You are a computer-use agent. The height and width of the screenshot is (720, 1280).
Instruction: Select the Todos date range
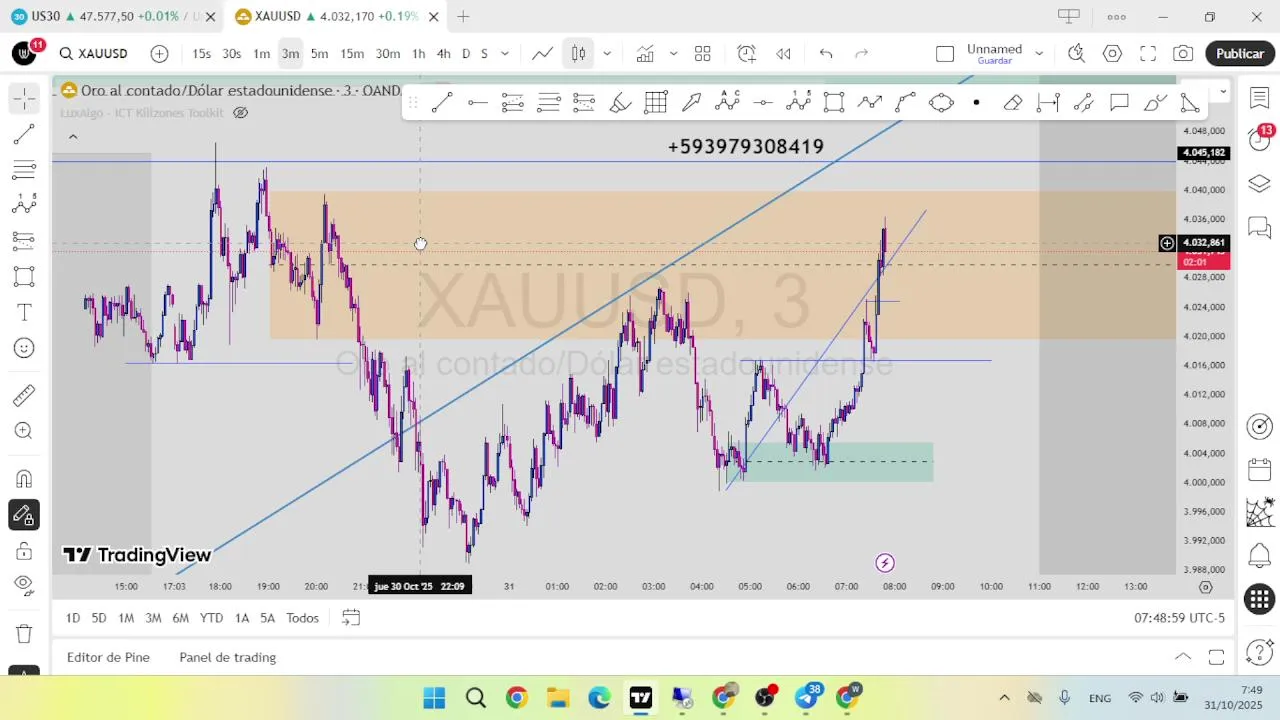coord(302,618)
